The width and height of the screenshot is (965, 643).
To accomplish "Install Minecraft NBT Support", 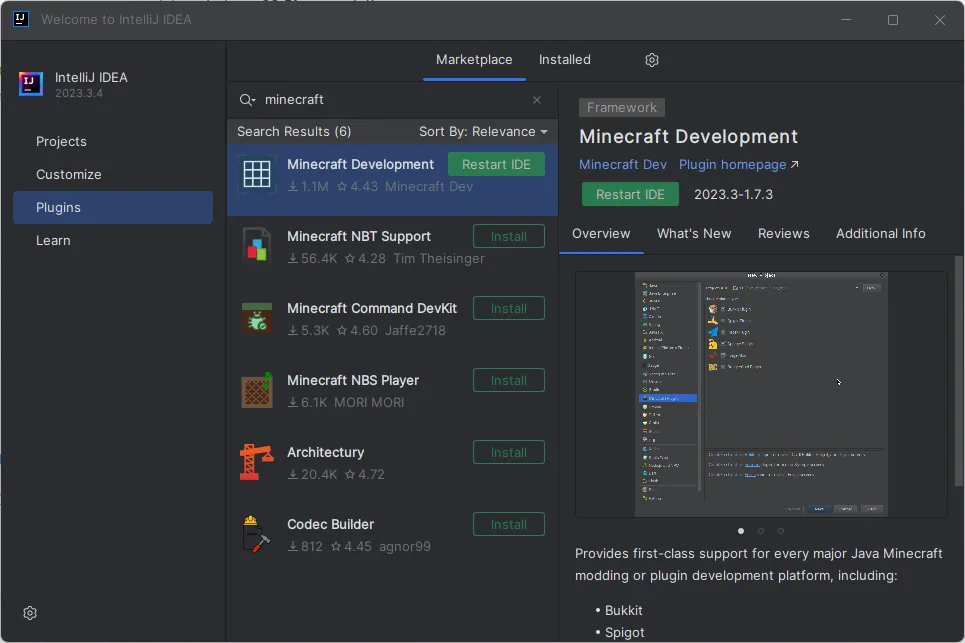I will click(508, 236).
